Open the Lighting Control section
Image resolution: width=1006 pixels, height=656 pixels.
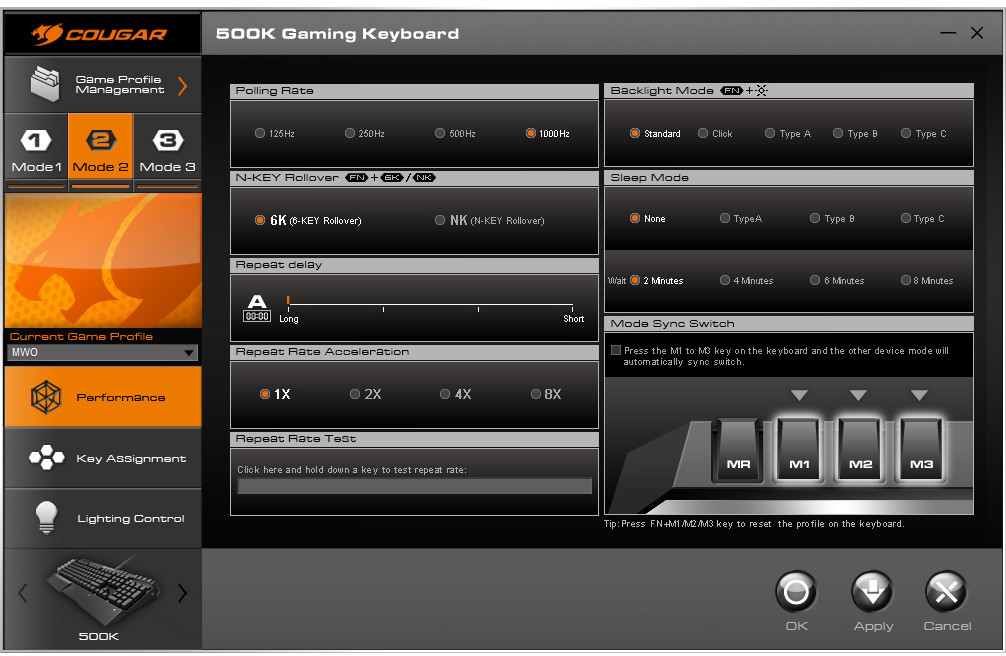click(102, 518)
